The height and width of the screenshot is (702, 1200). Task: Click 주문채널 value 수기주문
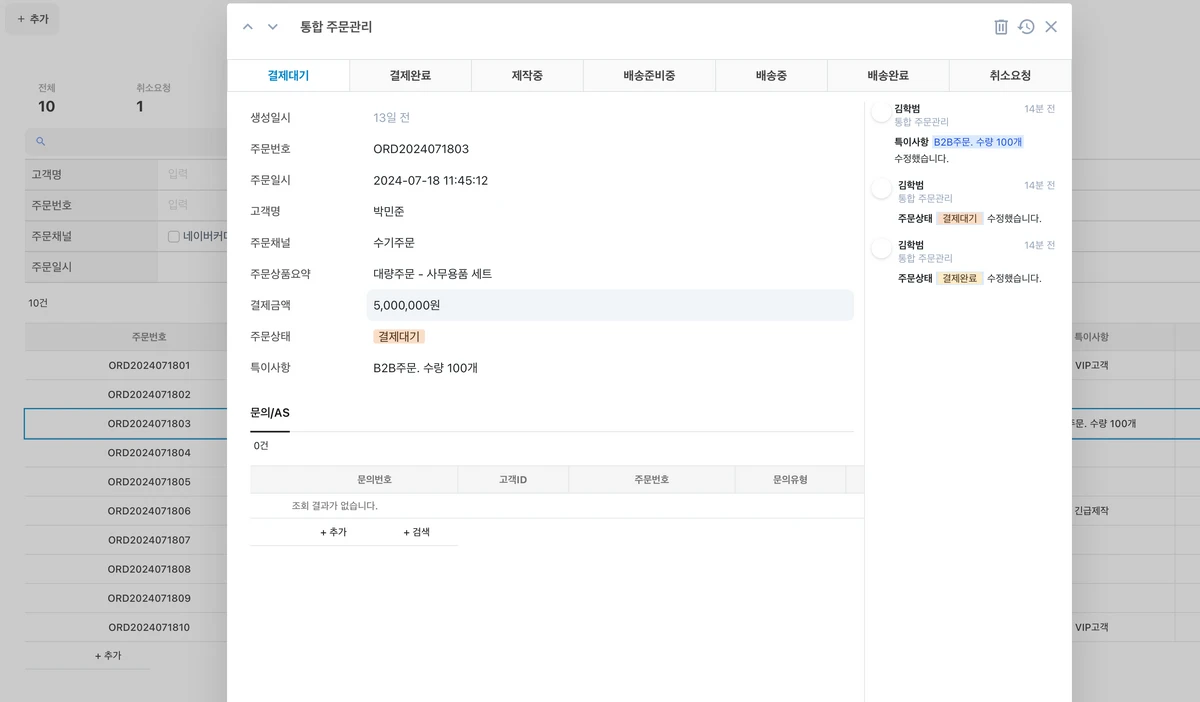394,243
